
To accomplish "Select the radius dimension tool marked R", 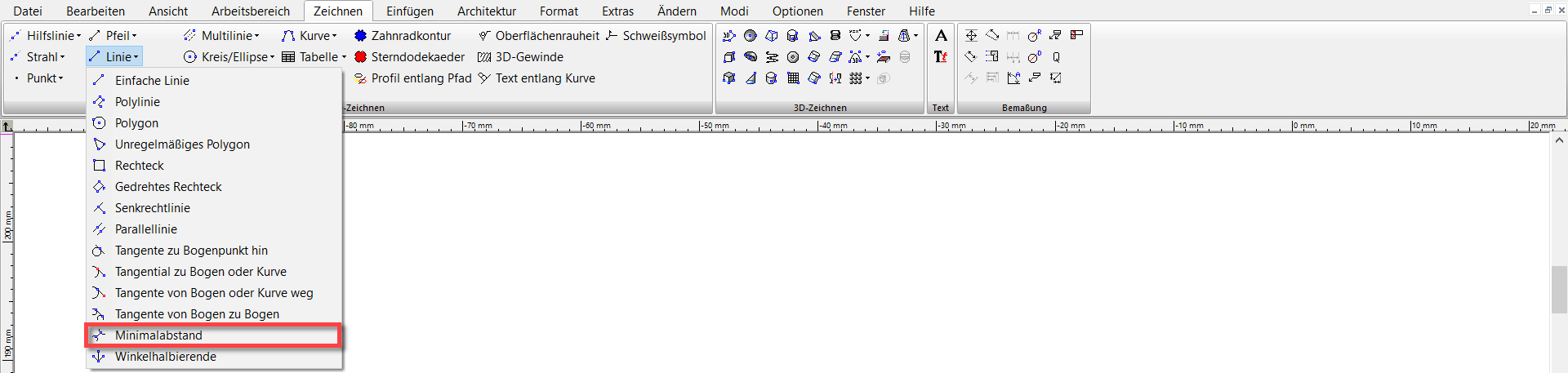I will pyautogui.click(x=1035, y=35).
